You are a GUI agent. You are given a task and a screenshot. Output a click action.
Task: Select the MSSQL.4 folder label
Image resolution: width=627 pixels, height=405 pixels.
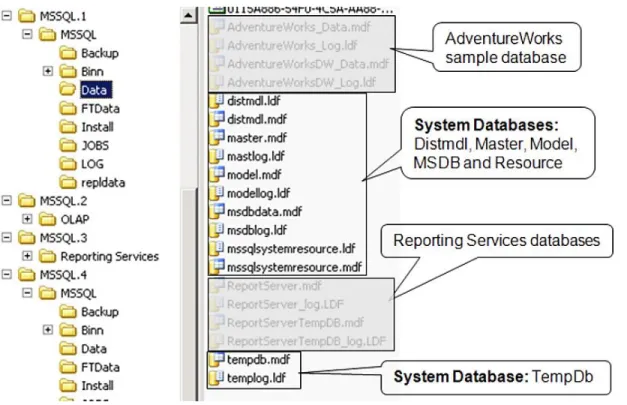pos(63,275)
